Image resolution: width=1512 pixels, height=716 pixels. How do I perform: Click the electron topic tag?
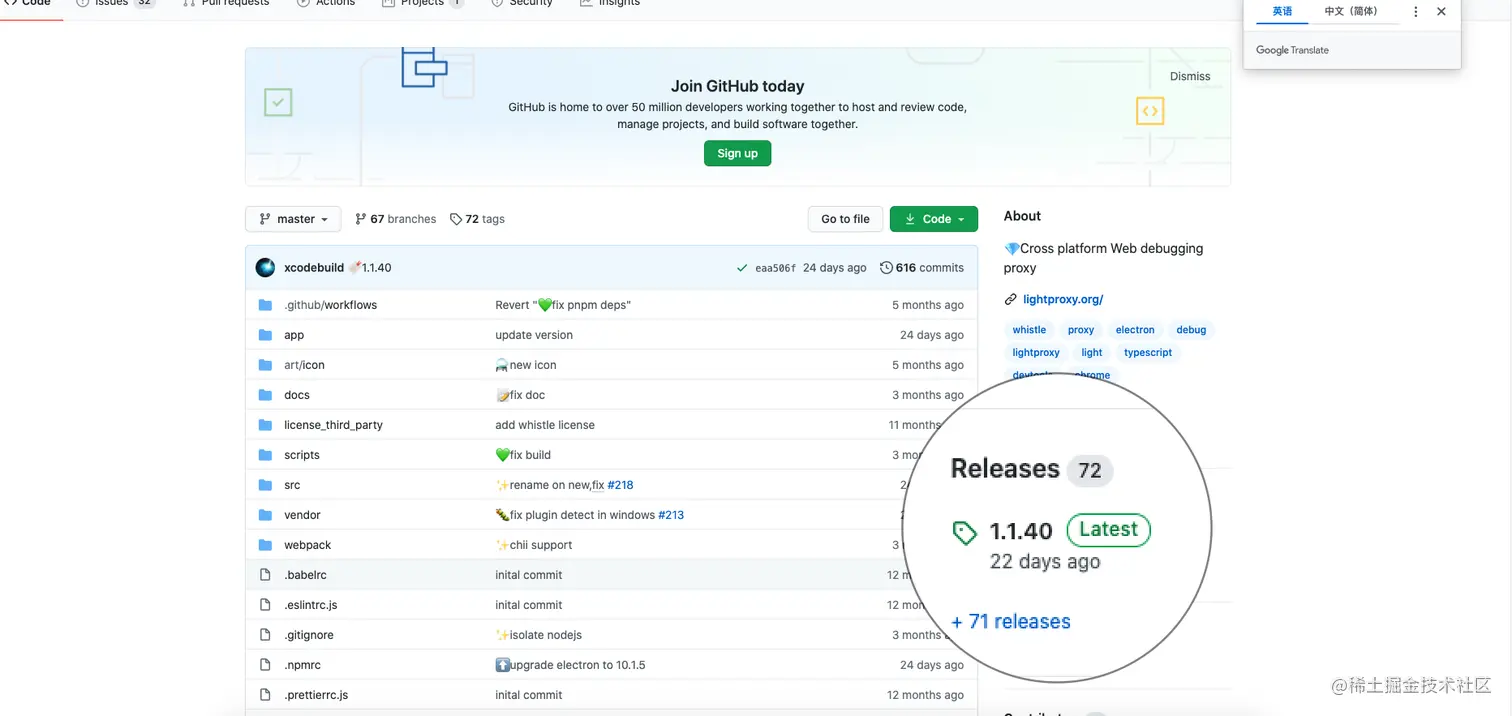point(1135,330)
